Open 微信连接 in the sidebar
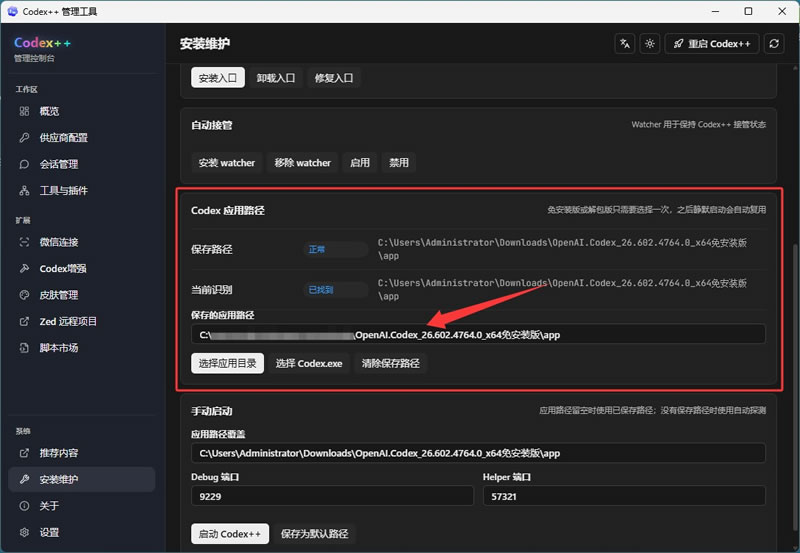This screenshot has width=800, height=553. (82, 242)
